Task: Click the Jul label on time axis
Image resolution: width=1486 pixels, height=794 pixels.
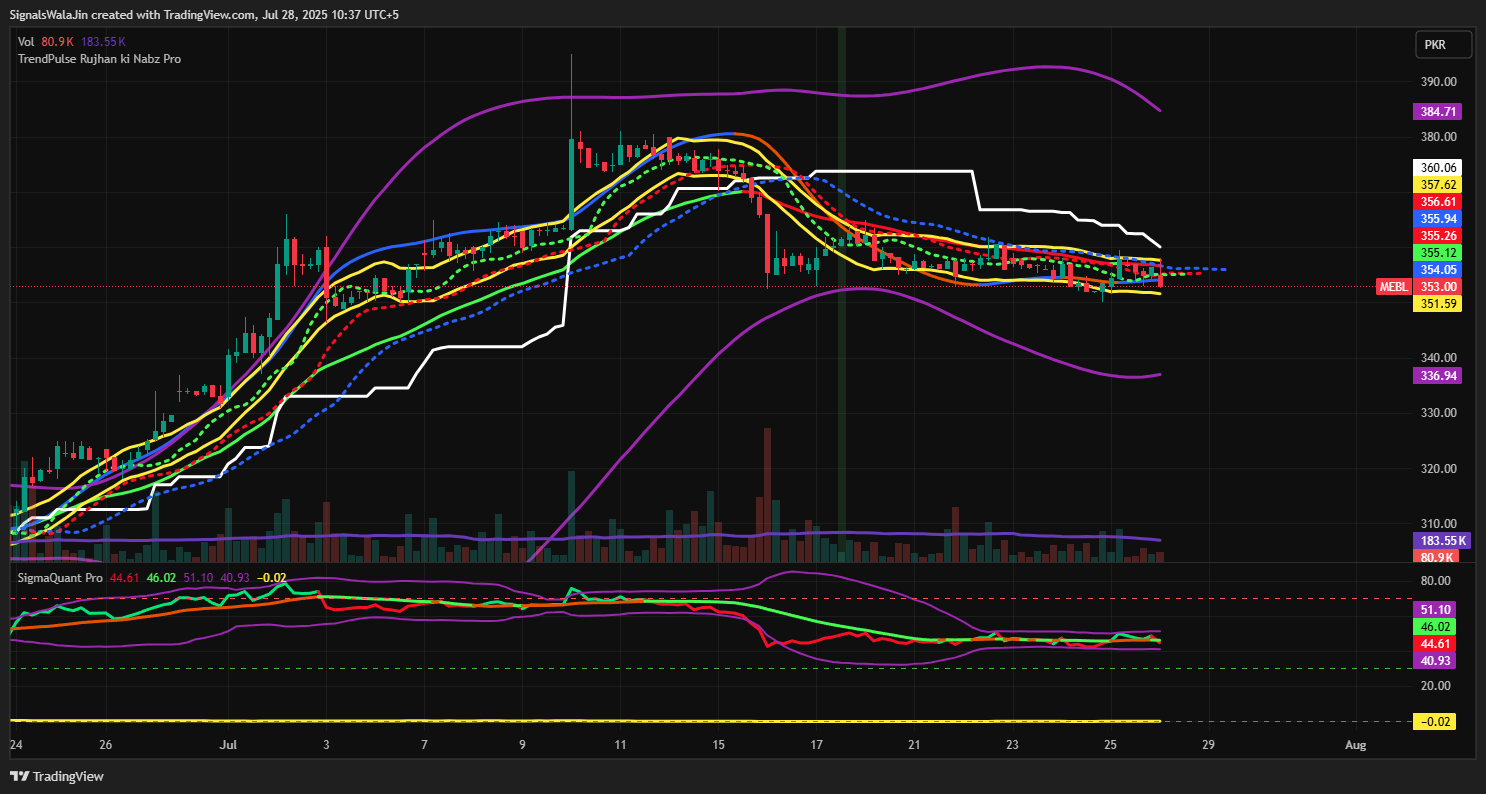Action: pyautogui.click(x=229, y=745)
